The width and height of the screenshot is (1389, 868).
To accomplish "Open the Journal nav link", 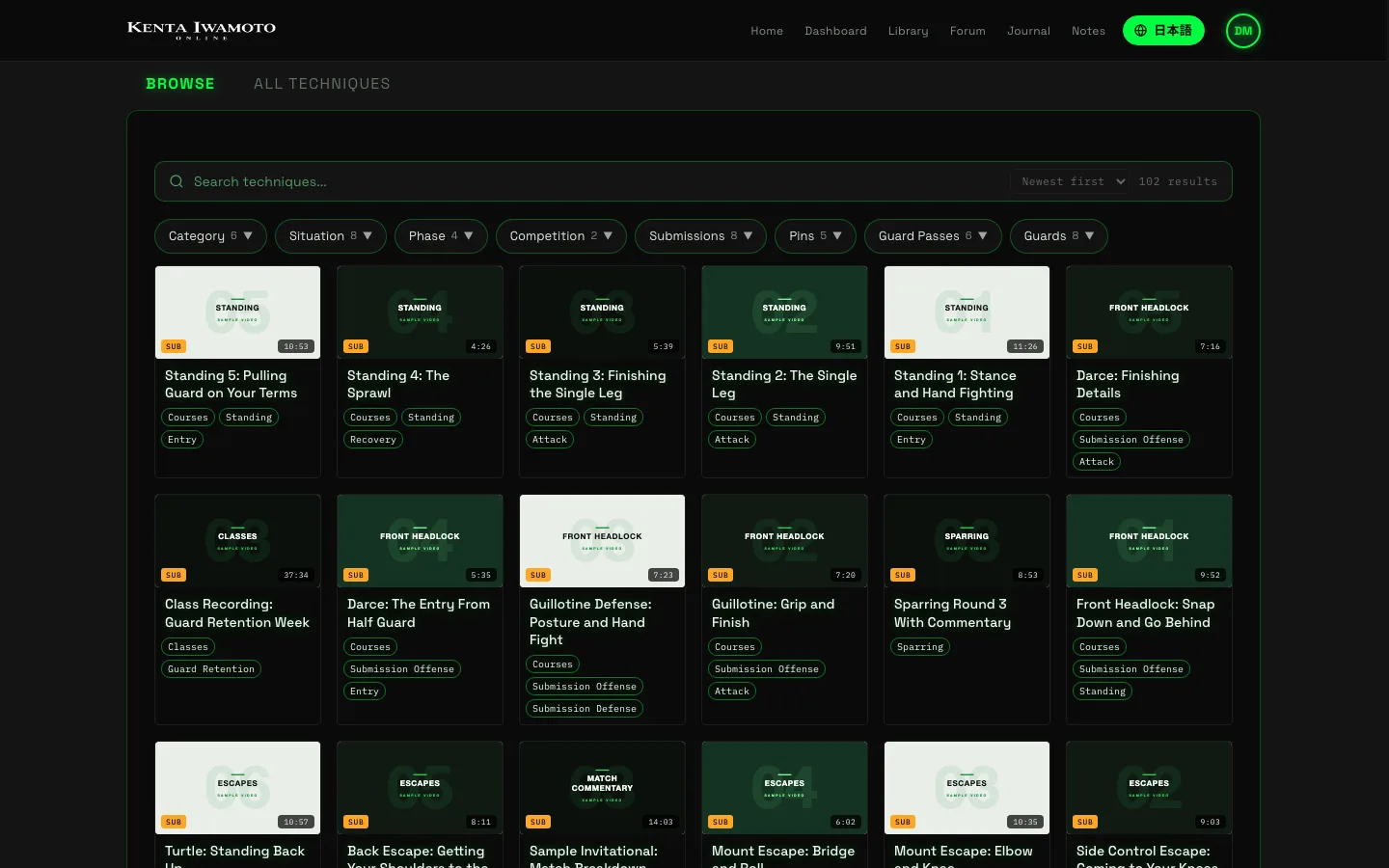I will (1028, 31).
